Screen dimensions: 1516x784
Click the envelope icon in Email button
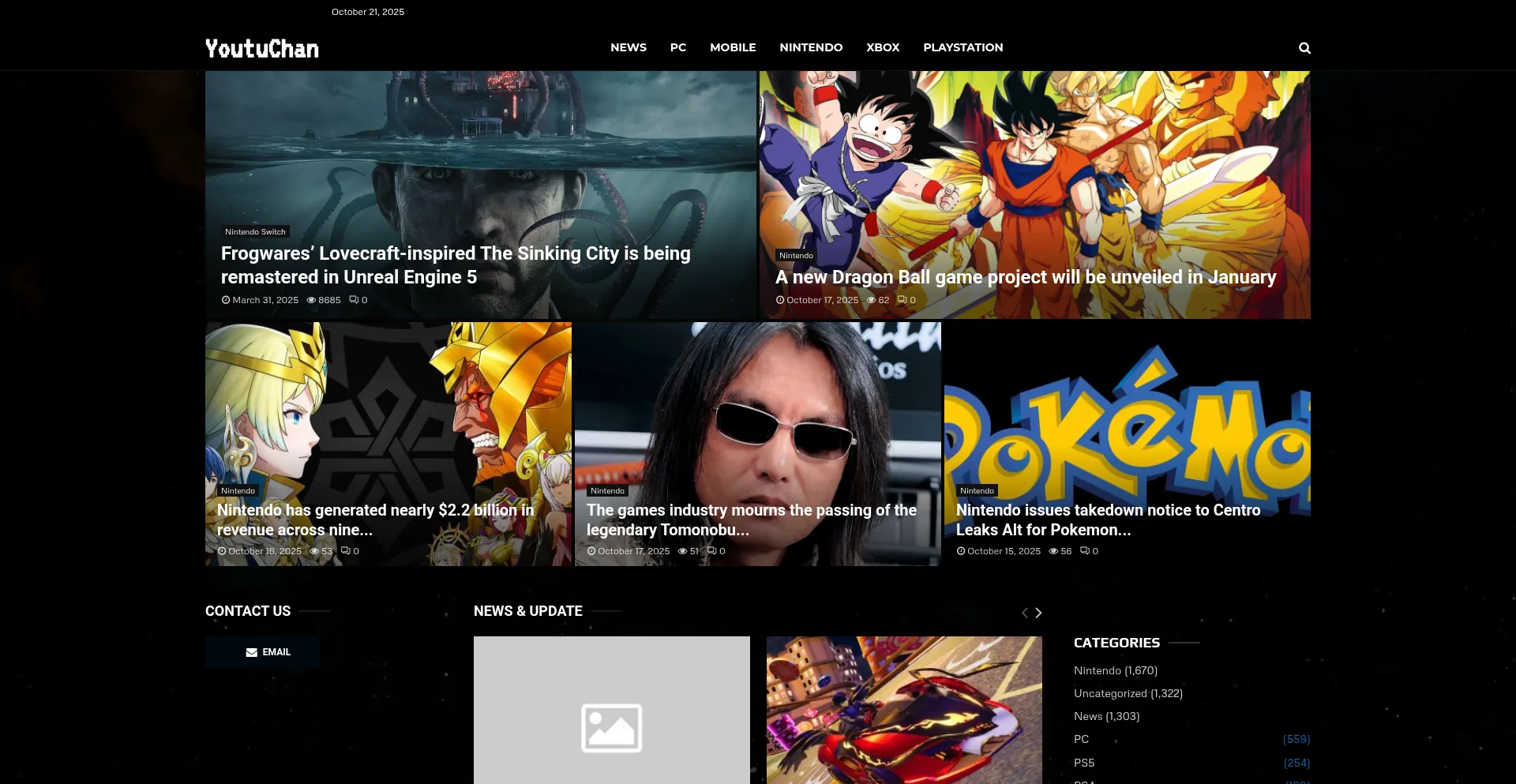(251, 652)
